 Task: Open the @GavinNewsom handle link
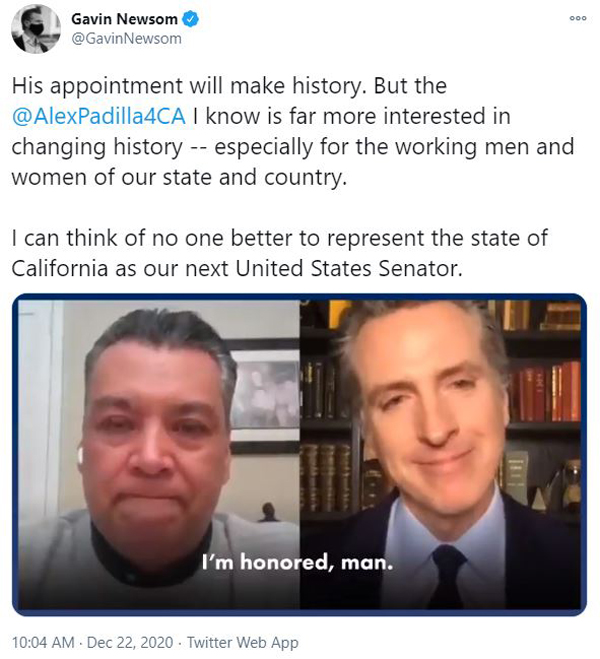pos(126,39)
